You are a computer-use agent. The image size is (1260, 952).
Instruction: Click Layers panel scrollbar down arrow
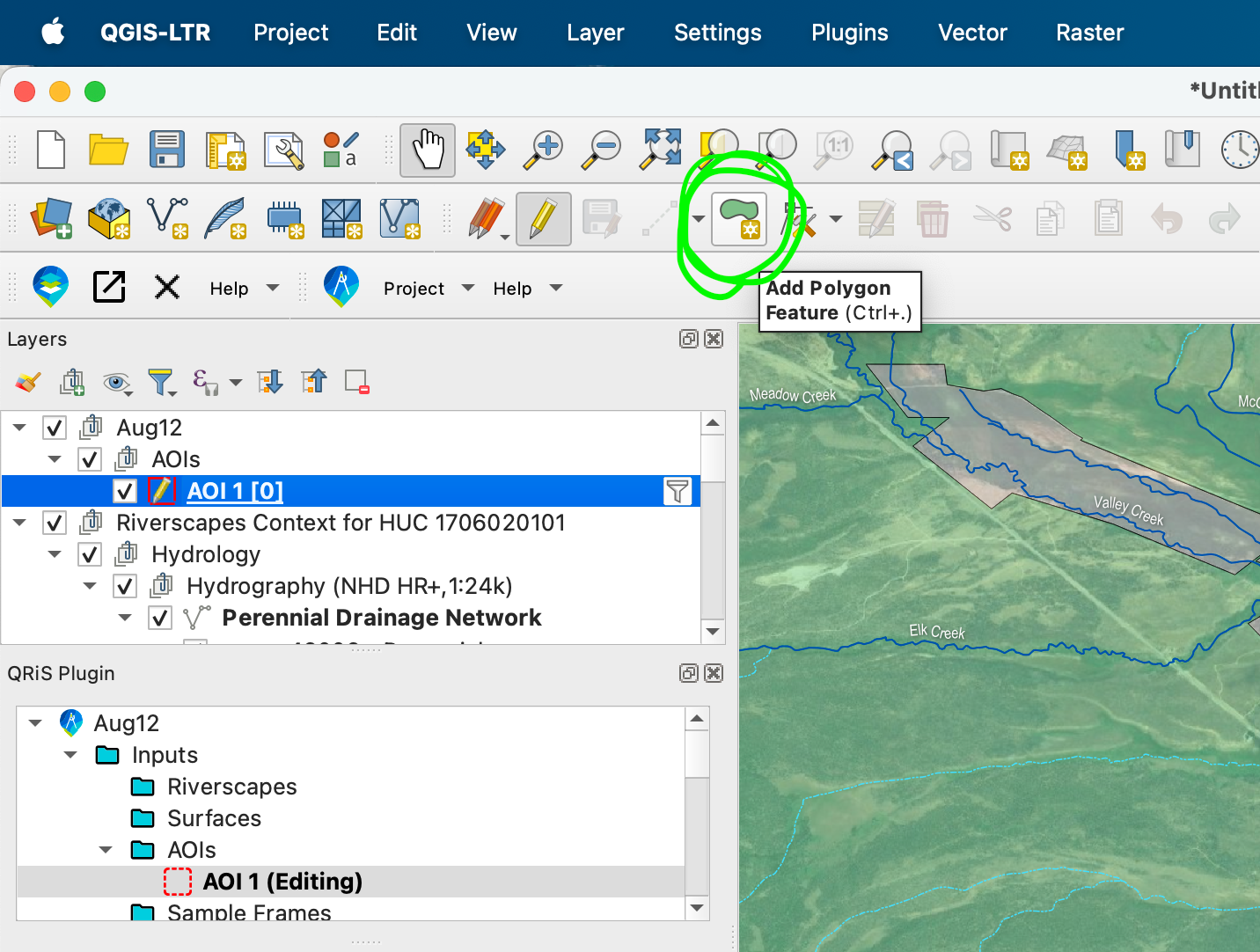(x=713, y=632)
